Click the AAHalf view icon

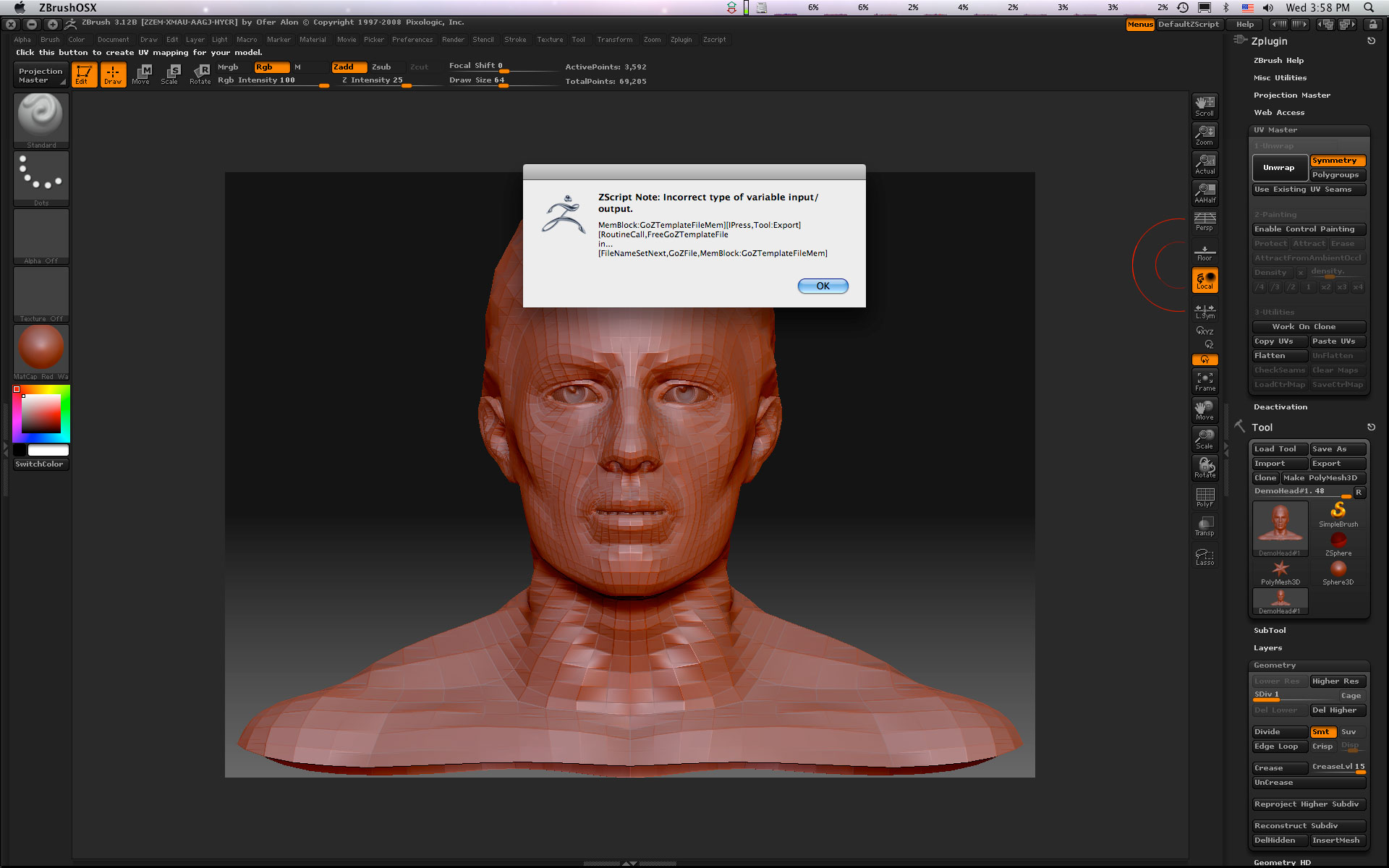pos(1205,192)
